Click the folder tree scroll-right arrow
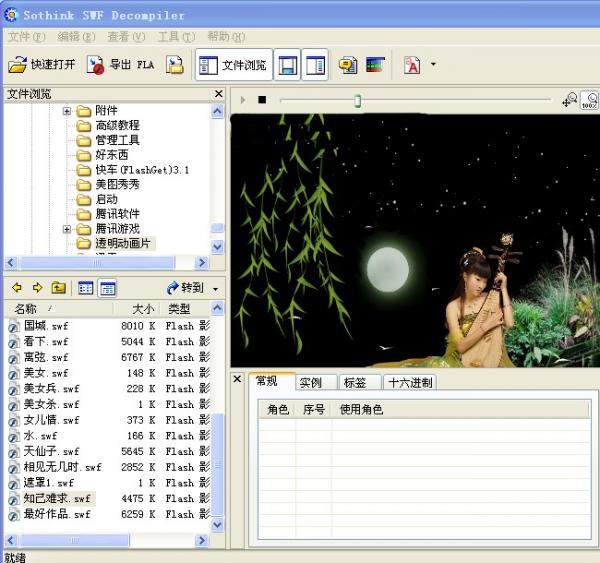Screen dimensions: 600x563 (202, 263)
